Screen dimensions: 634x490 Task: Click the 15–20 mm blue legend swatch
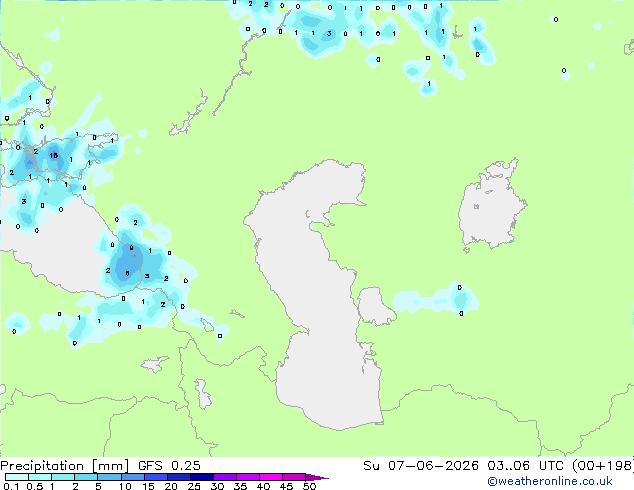155,477
